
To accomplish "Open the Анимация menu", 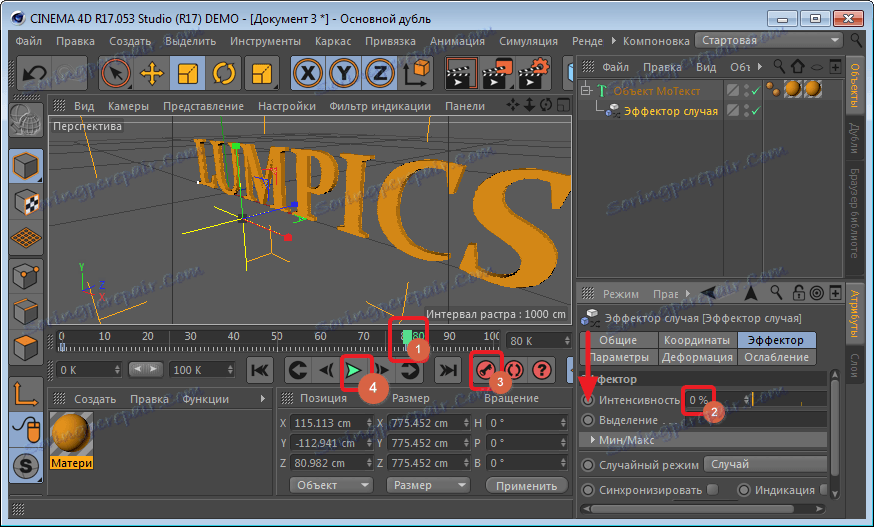I will click(457, 41).
